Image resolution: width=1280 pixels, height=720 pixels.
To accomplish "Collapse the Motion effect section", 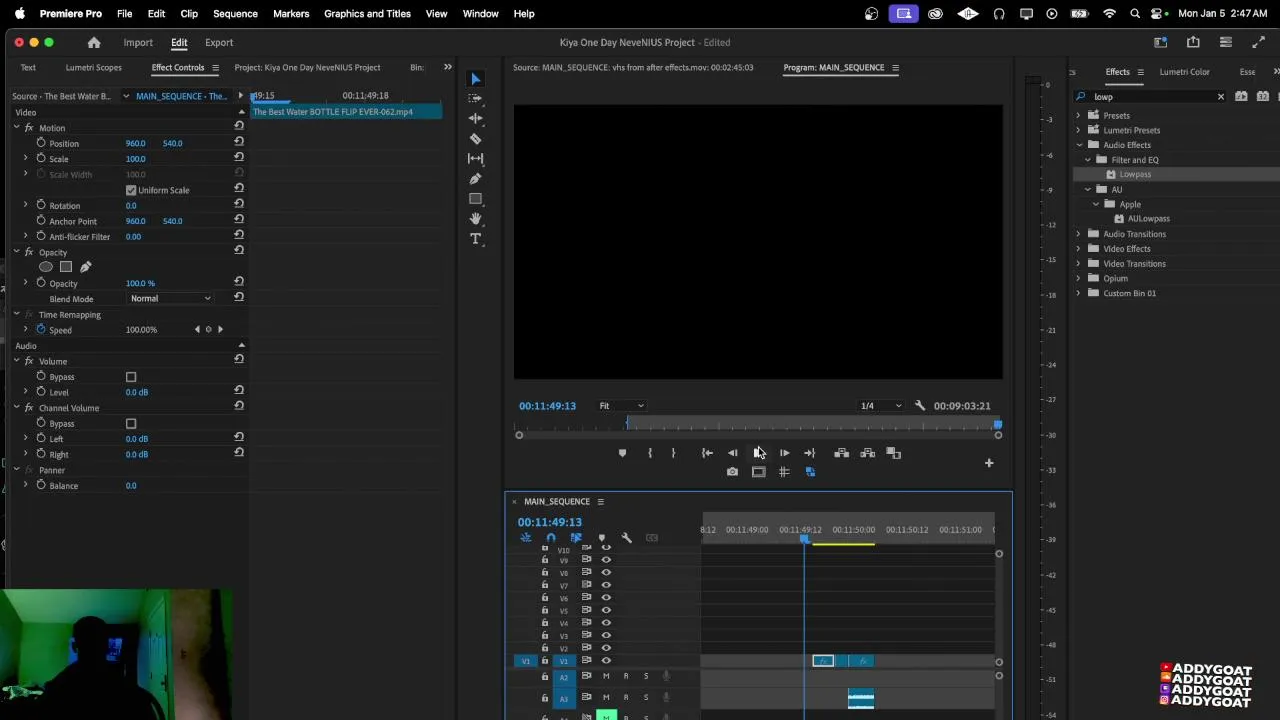I will (16, 128).
